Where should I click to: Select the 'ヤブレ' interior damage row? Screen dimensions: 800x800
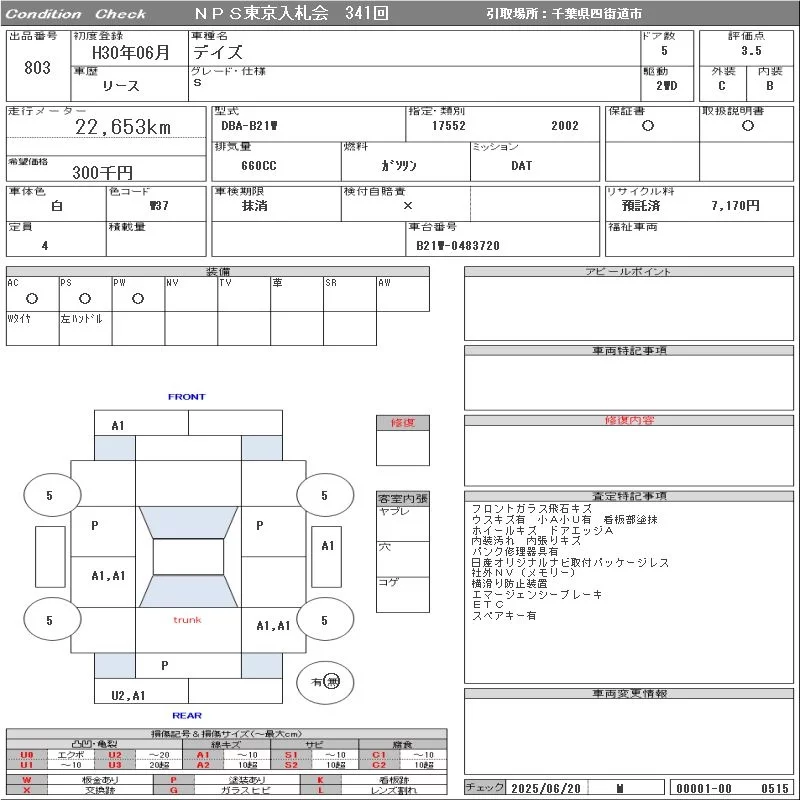403,524
